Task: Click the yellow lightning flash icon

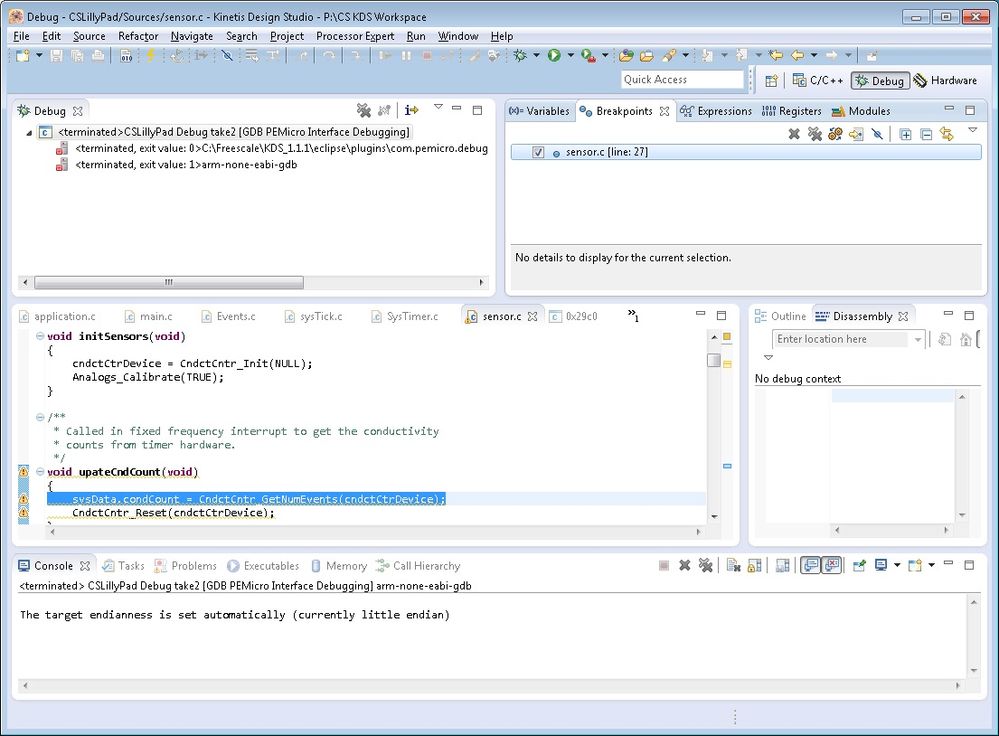Action: [x=150, y=56]
